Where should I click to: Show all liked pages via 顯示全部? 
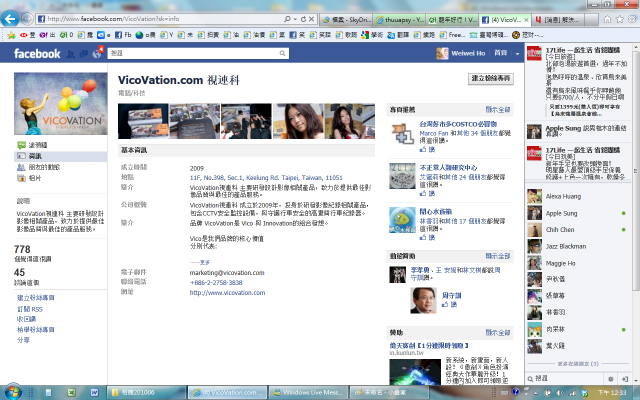point(498,109)
